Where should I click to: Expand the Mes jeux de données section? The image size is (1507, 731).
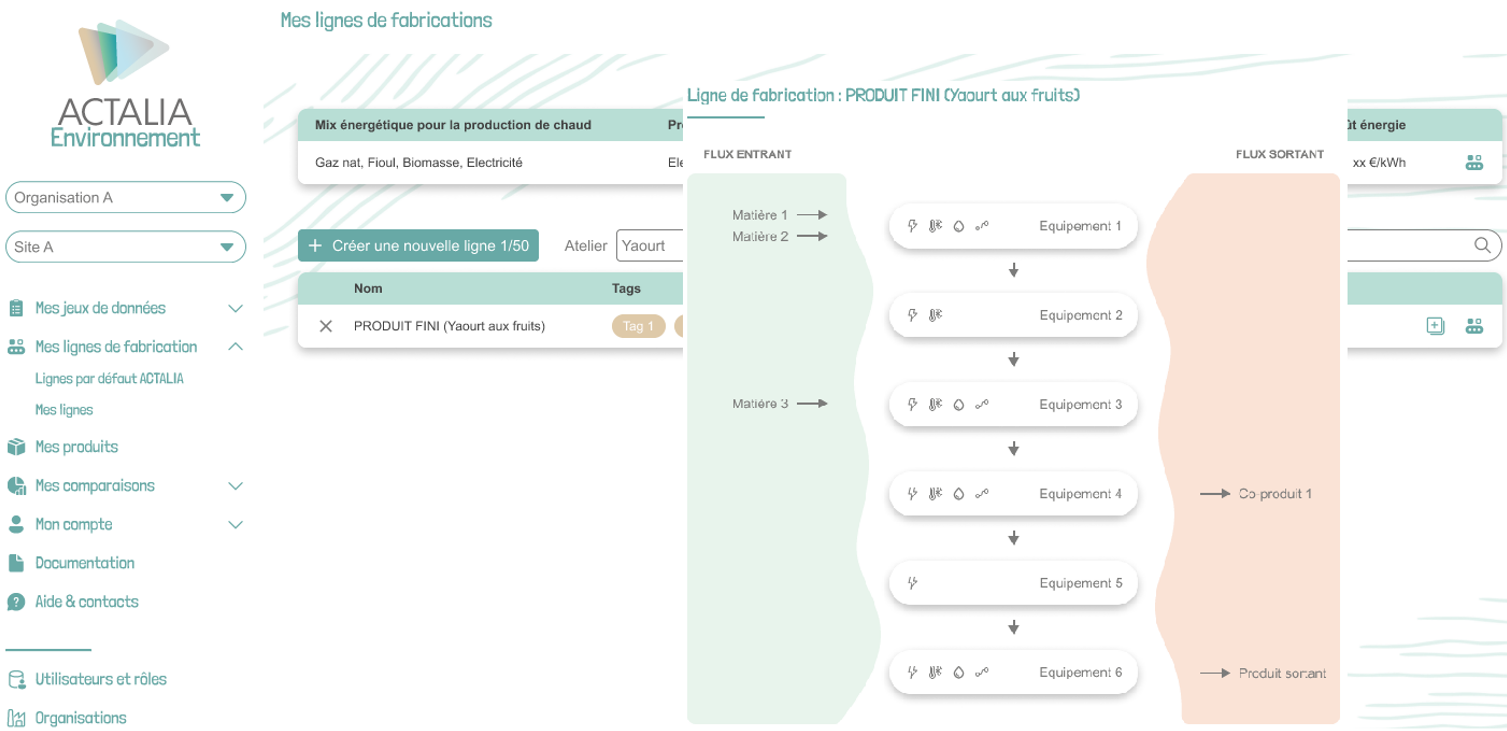235,309
